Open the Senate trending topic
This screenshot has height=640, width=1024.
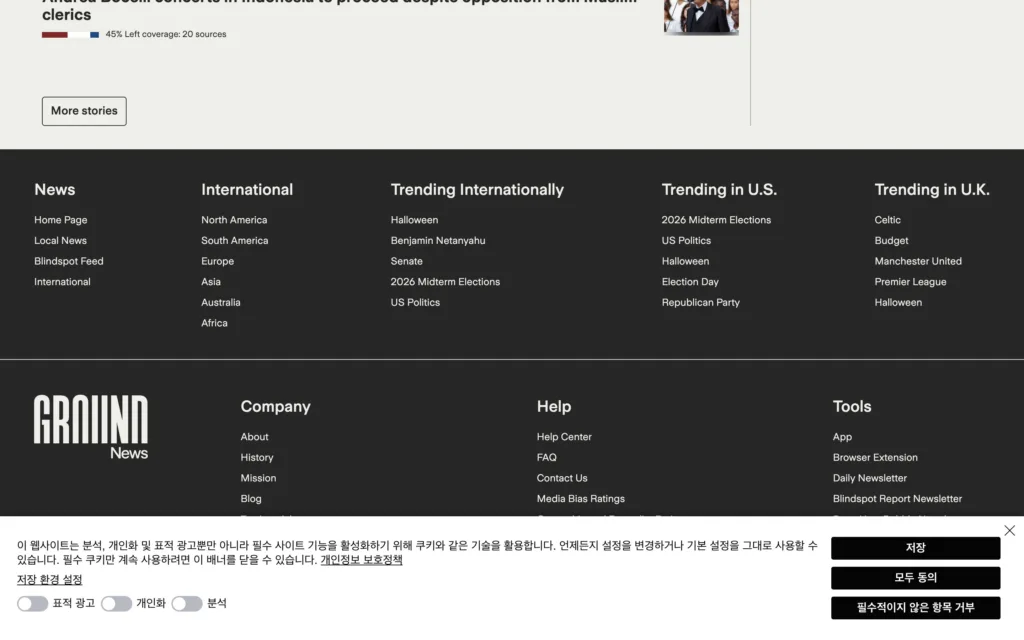406,261
